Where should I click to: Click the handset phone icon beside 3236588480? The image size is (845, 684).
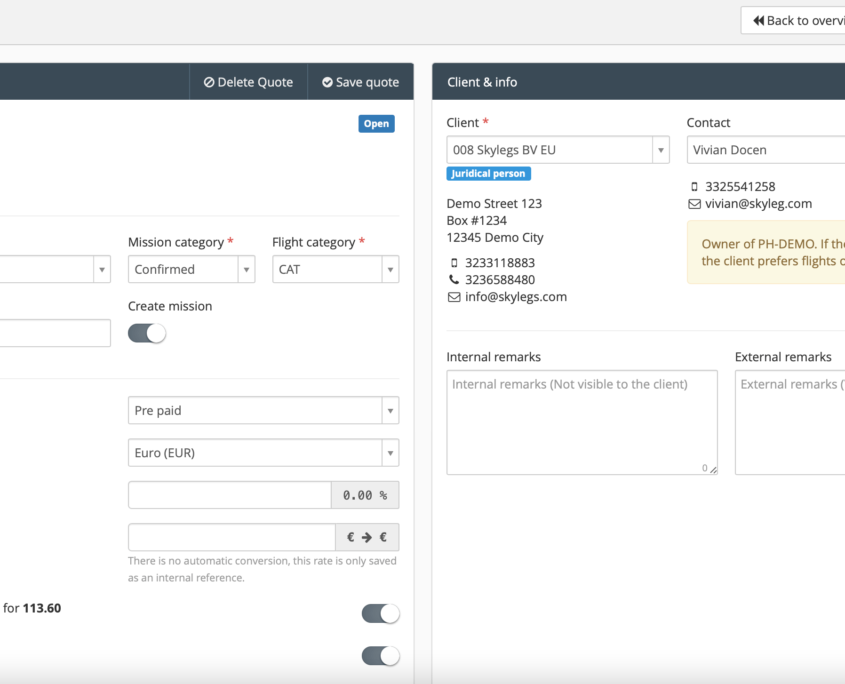(x=453, y=279)
